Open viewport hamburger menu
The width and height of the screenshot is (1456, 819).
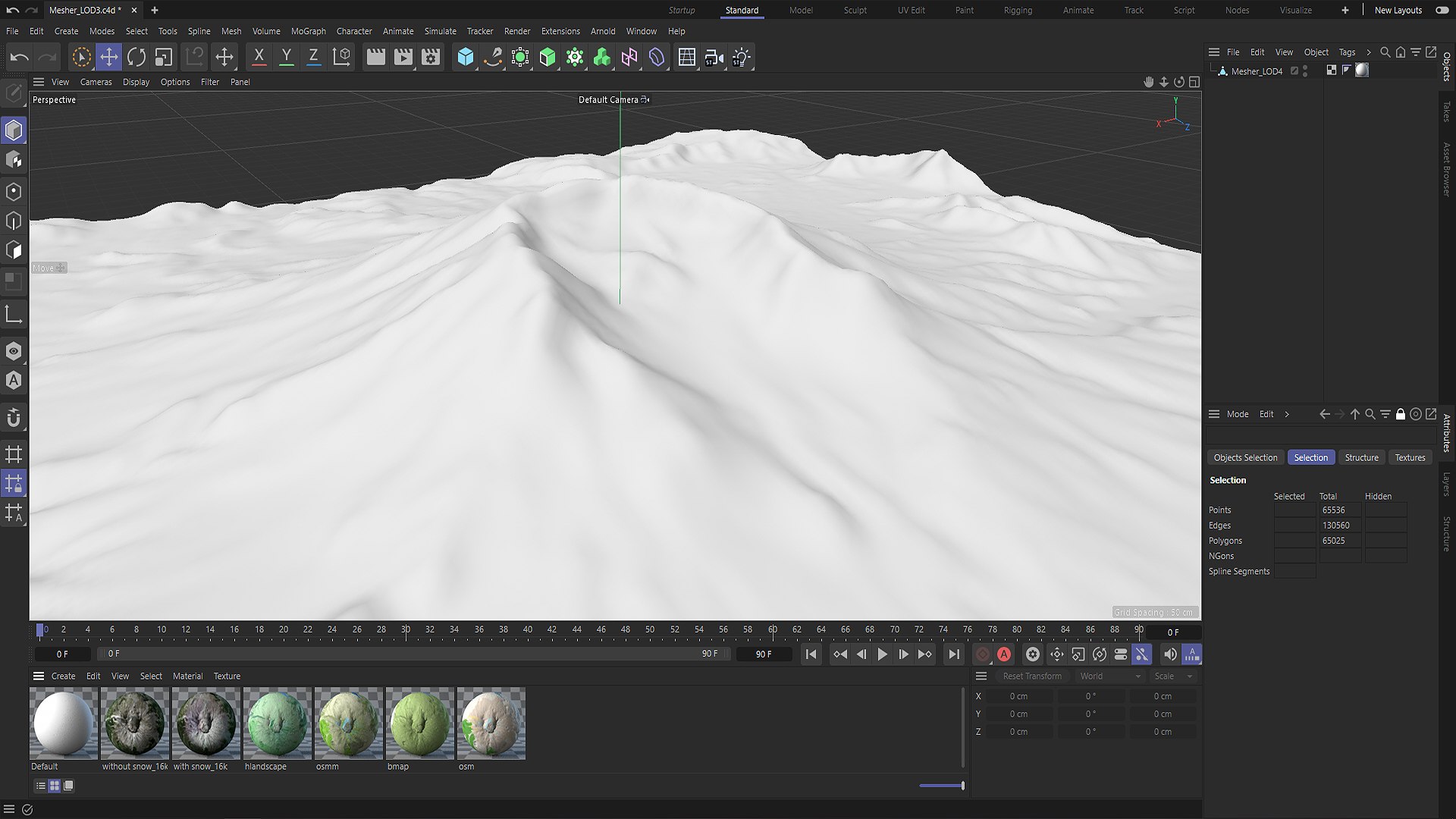pos(39,82)
